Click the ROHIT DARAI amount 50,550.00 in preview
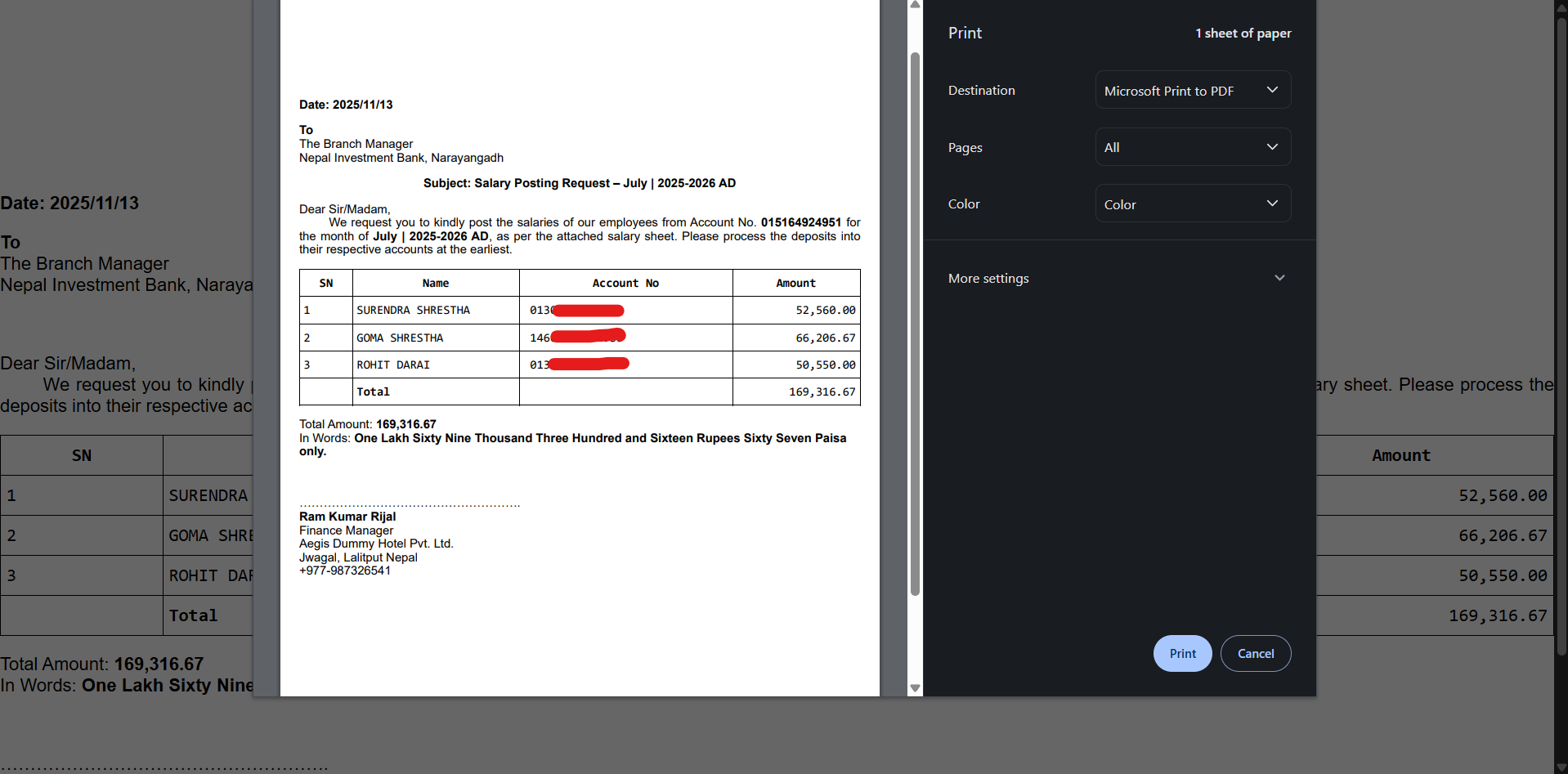The image size is (1568, 774). 825,365
